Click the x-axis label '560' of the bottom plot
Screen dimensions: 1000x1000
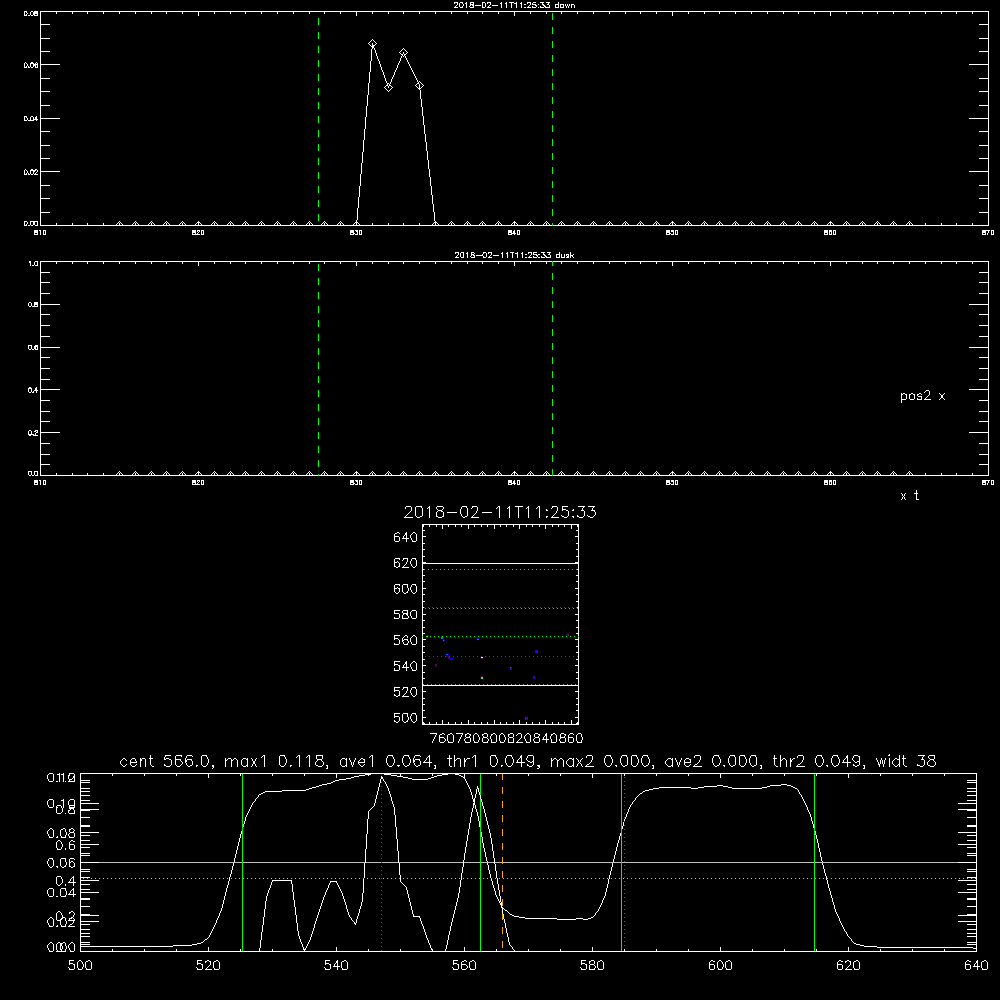(x=464, y=966)
